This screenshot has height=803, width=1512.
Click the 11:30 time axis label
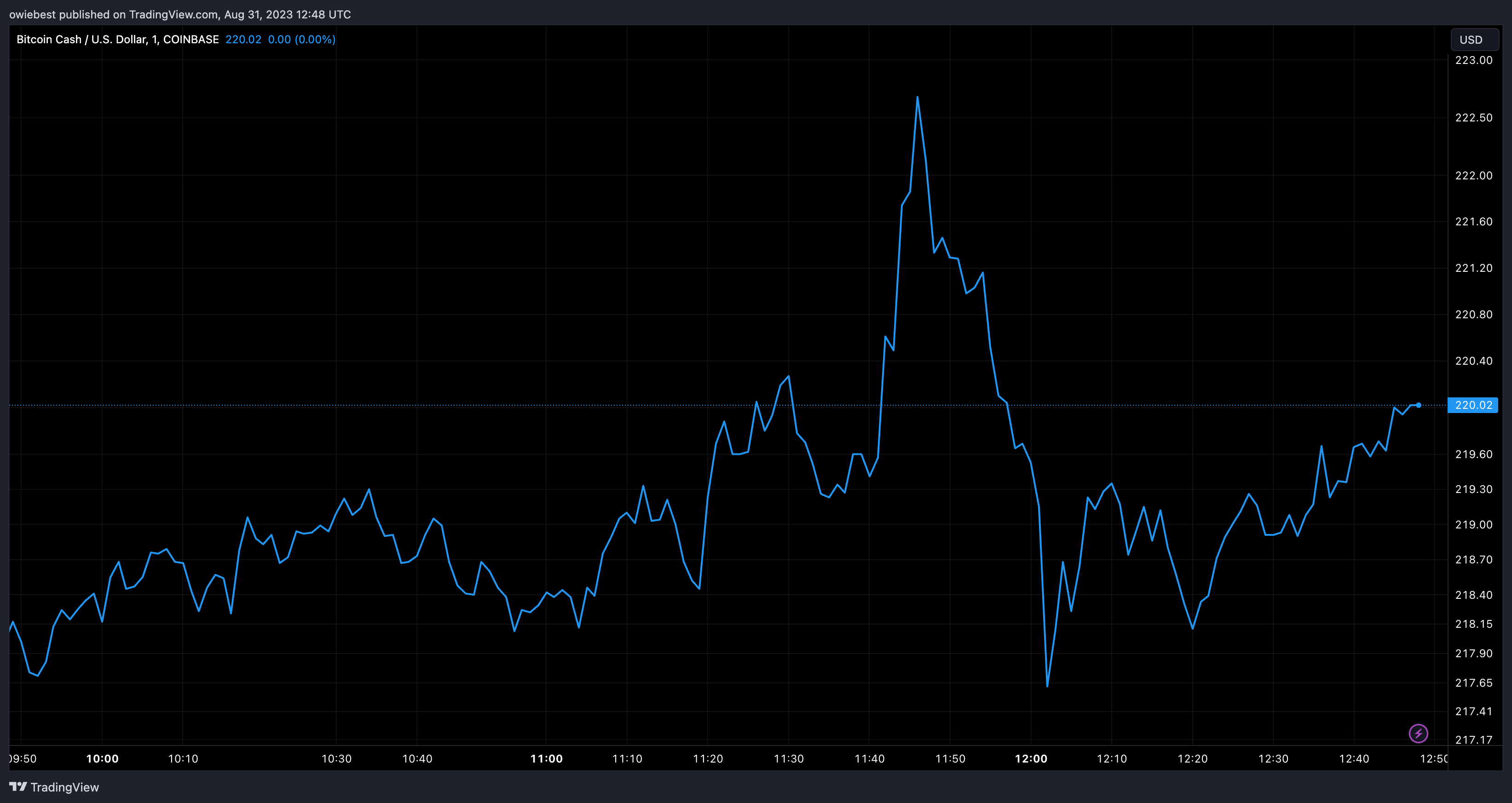(x=789, y=758)
